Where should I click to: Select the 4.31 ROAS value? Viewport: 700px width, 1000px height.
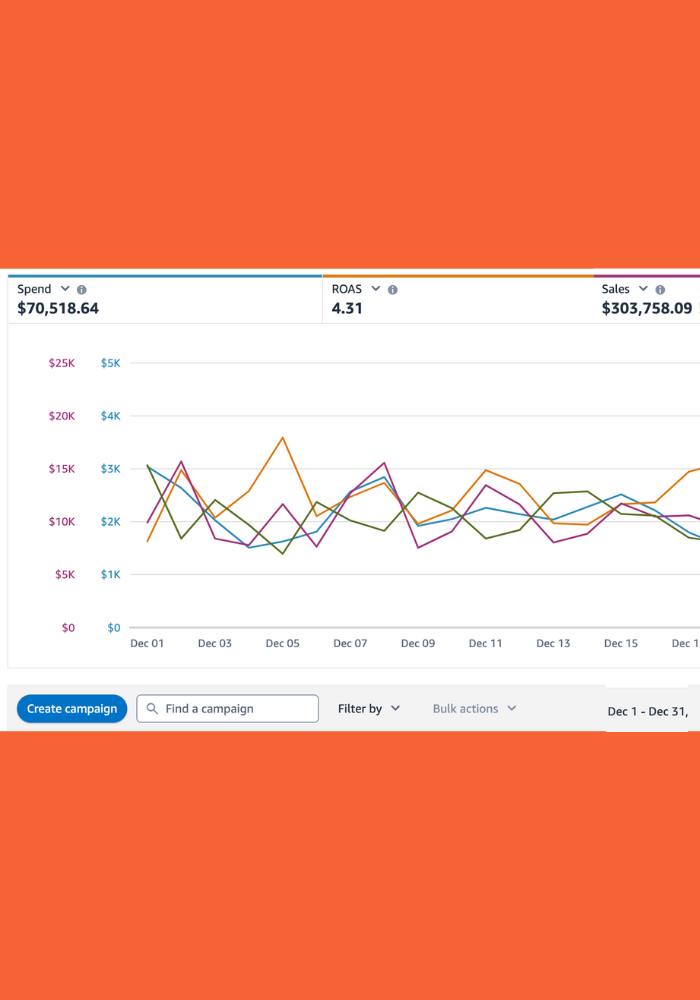coord(347,308)
